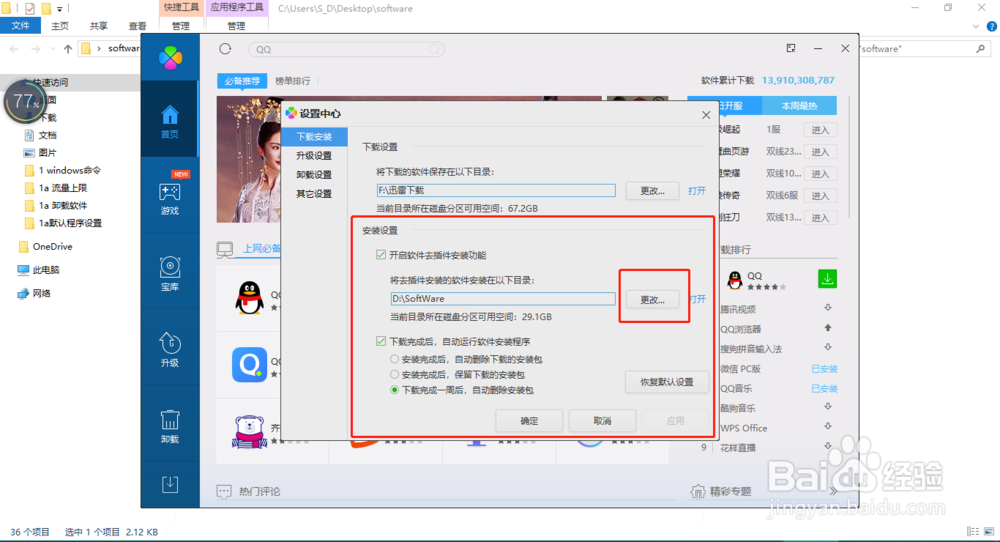Click the F:\迅雷下载 directory field

tap(496, 190)
